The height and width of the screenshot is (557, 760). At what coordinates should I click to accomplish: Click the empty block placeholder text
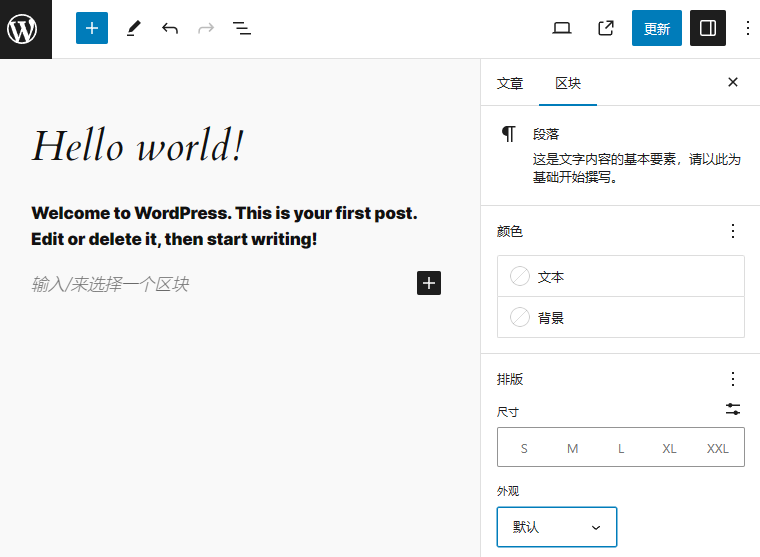coord(110,284)
